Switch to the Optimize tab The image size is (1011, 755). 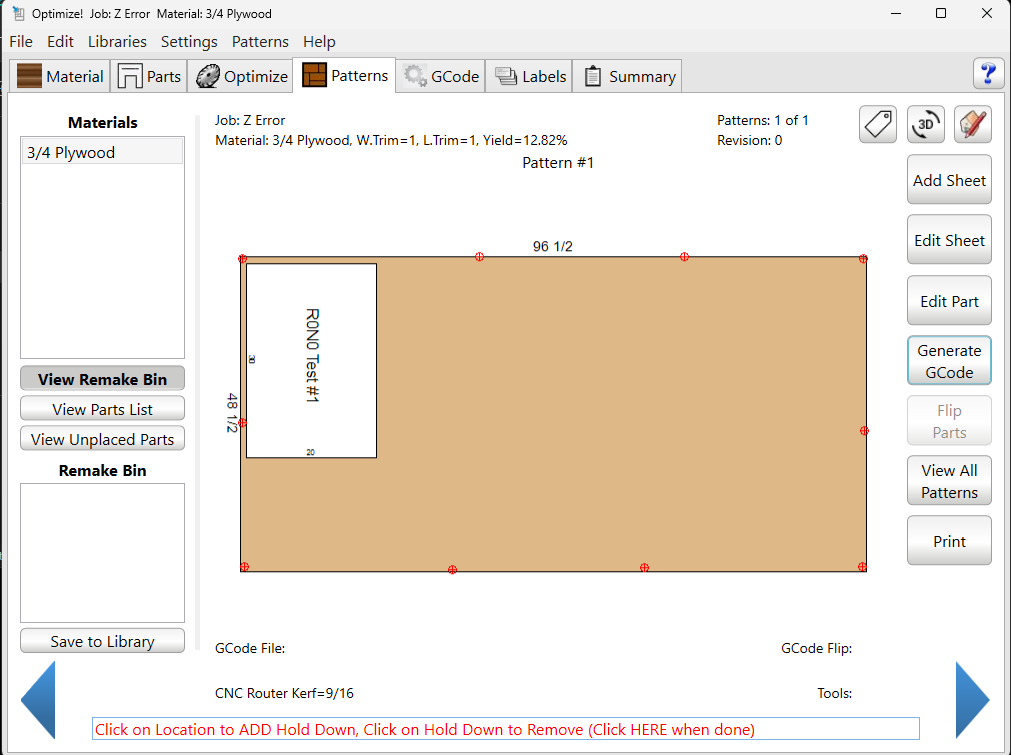click(242, 77)
